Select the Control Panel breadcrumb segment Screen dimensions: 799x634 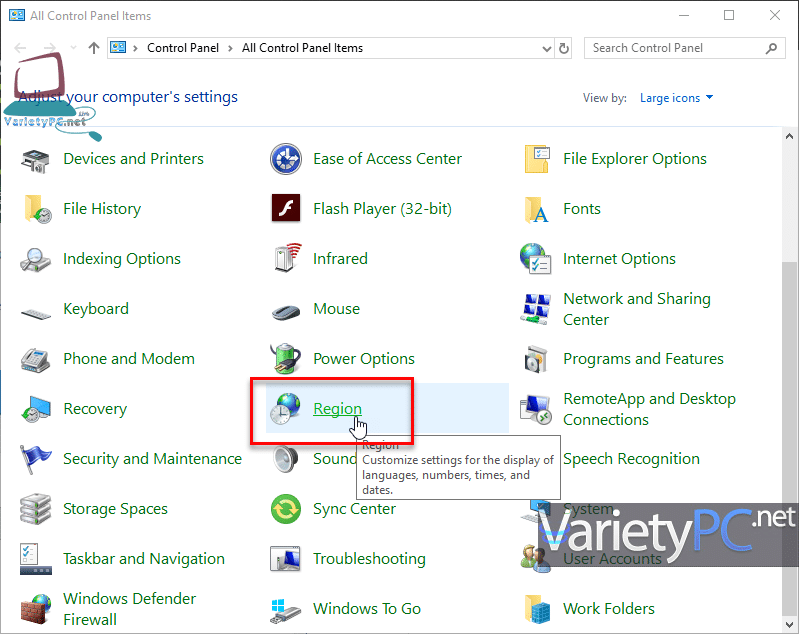point(181,48)
